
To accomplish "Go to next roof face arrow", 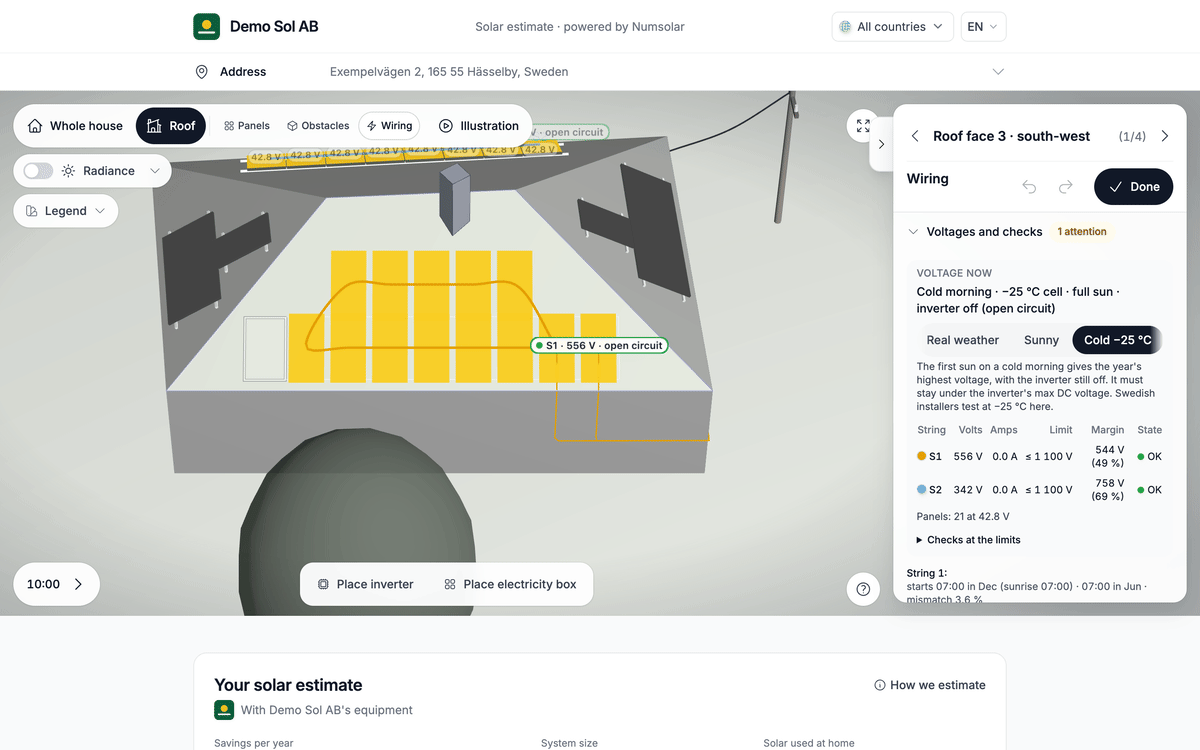I will point(1165,136).
